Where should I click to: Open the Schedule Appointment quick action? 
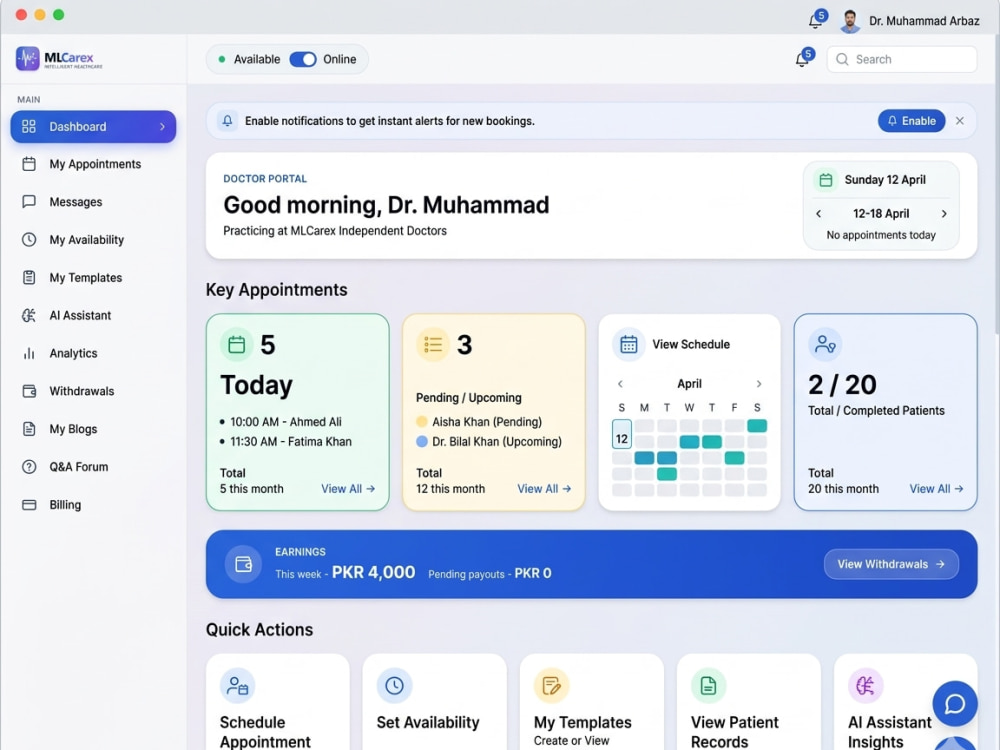coord(278,702)
